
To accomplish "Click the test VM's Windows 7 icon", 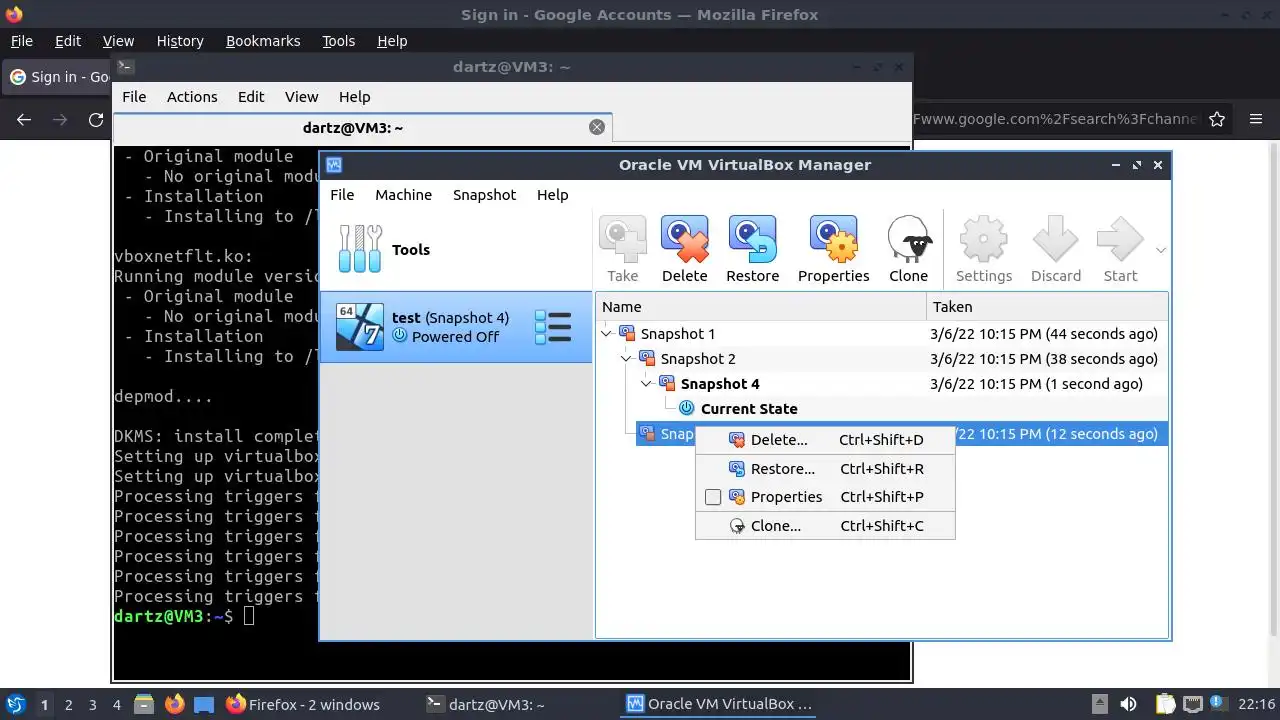I will coord(359,327).
